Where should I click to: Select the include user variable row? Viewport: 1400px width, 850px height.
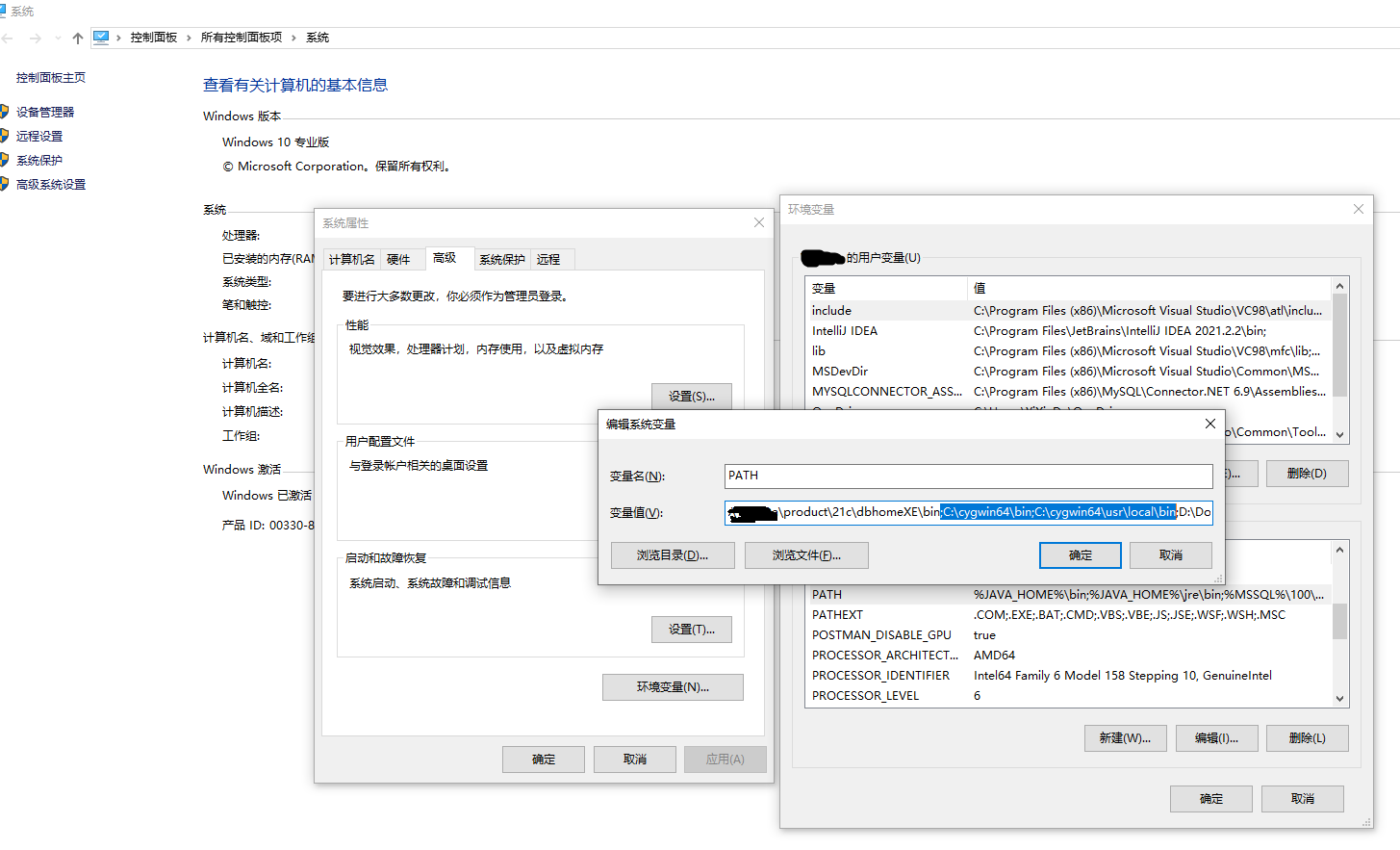pos(1068,311)
